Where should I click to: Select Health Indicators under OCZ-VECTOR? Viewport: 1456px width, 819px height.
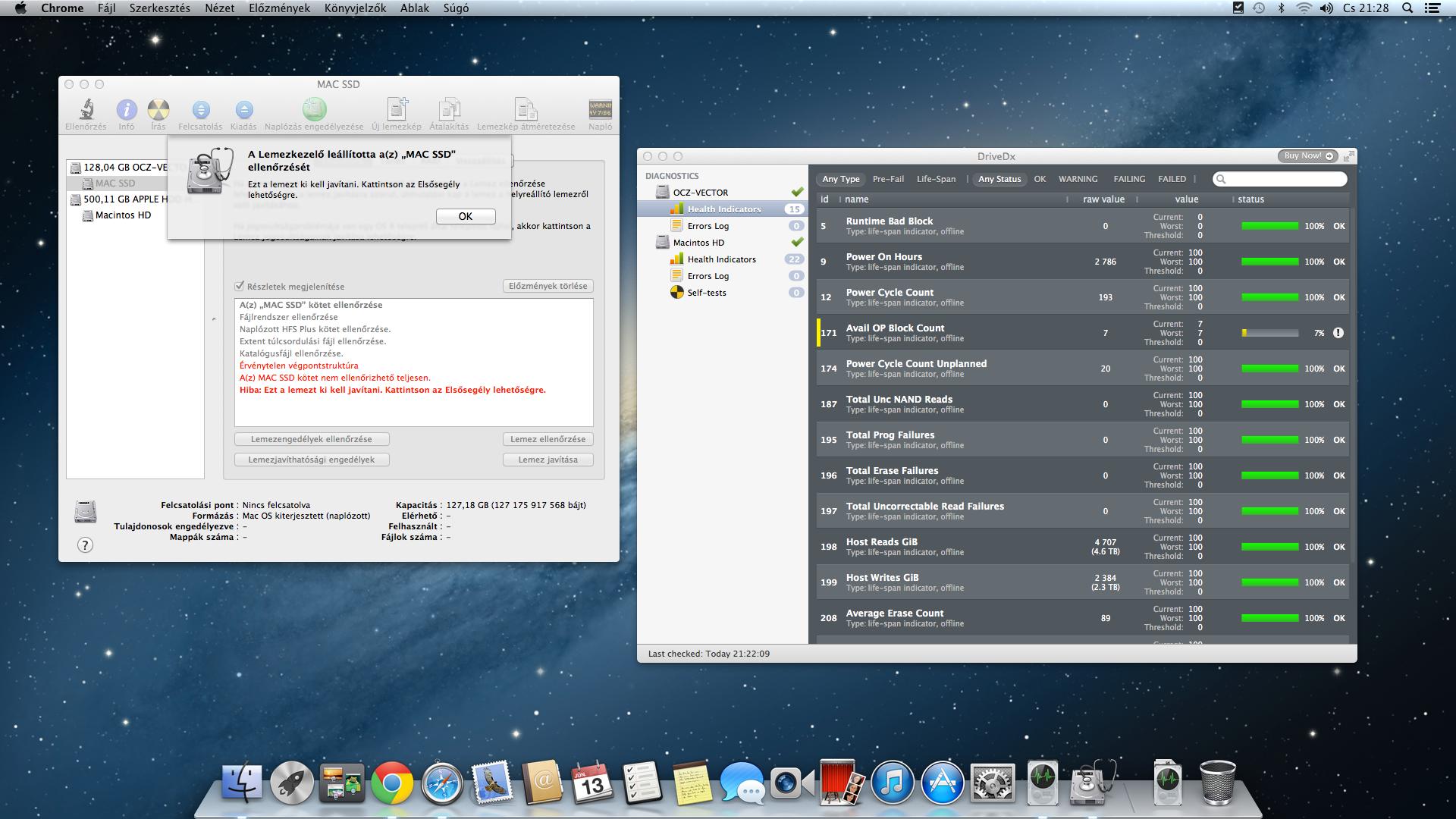(722, 209)
